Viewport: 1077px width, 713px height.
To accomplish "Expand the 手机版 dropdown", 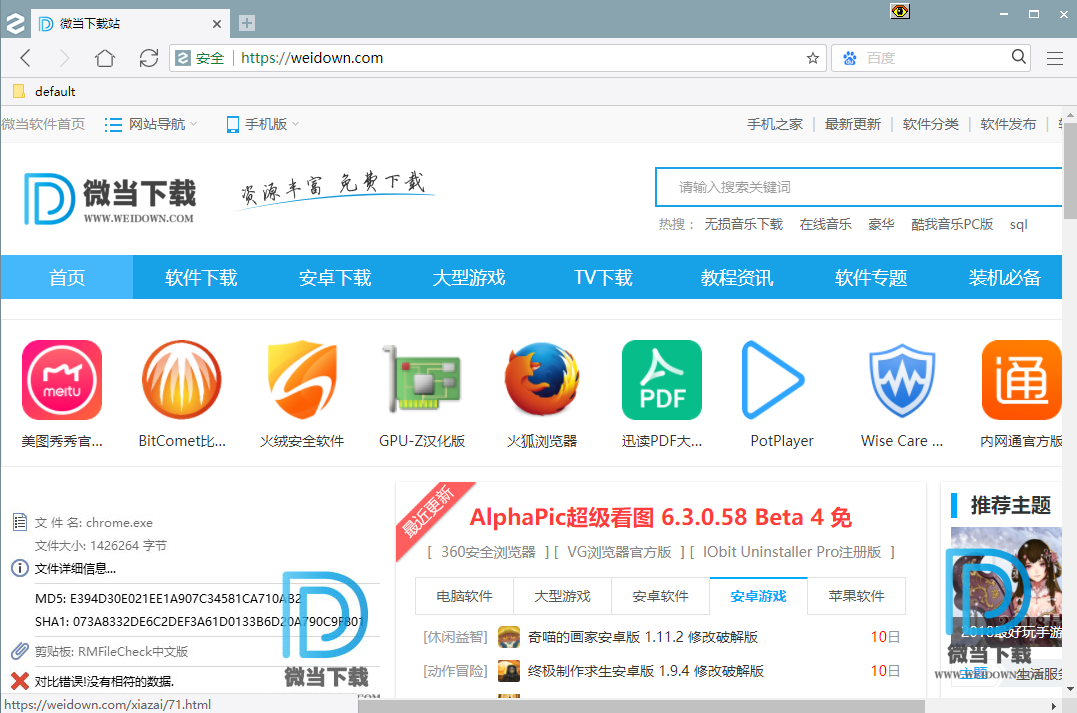I will click(263, 124).
